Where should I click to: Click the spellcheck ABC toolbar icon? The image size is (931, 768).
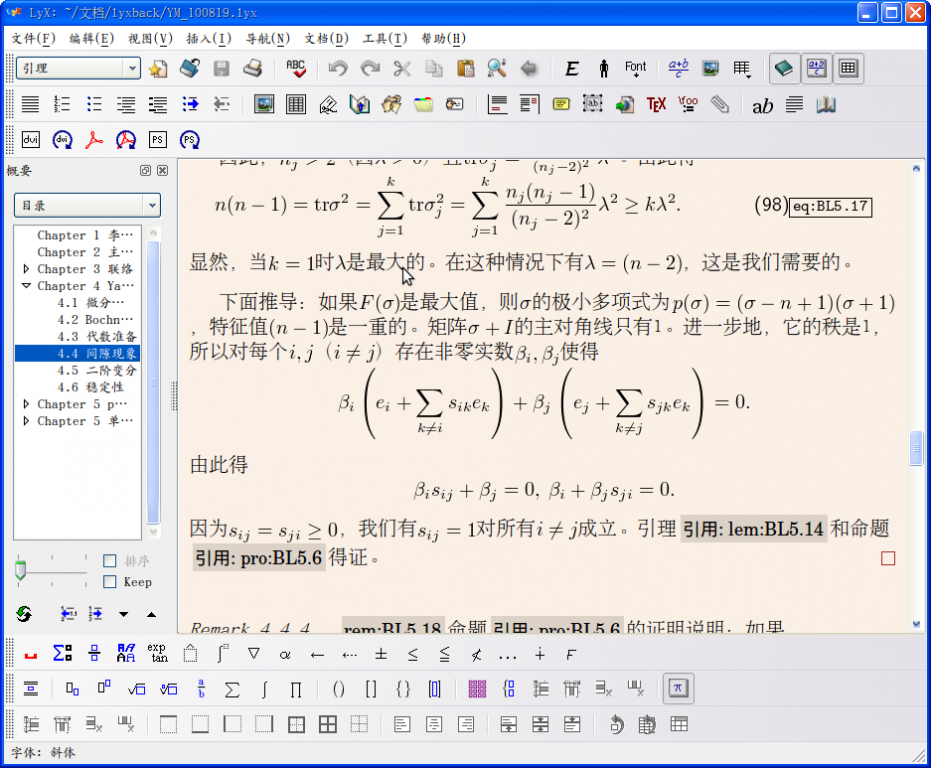pos(295,68)
